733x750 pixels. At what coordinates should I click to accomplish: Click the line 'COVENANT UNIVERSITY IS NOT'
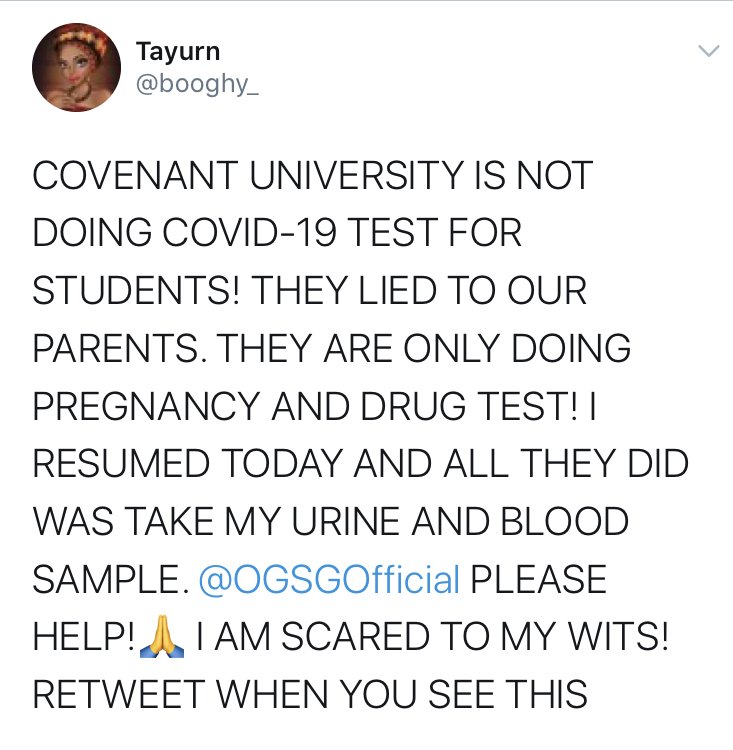click(x=313, y=175)
